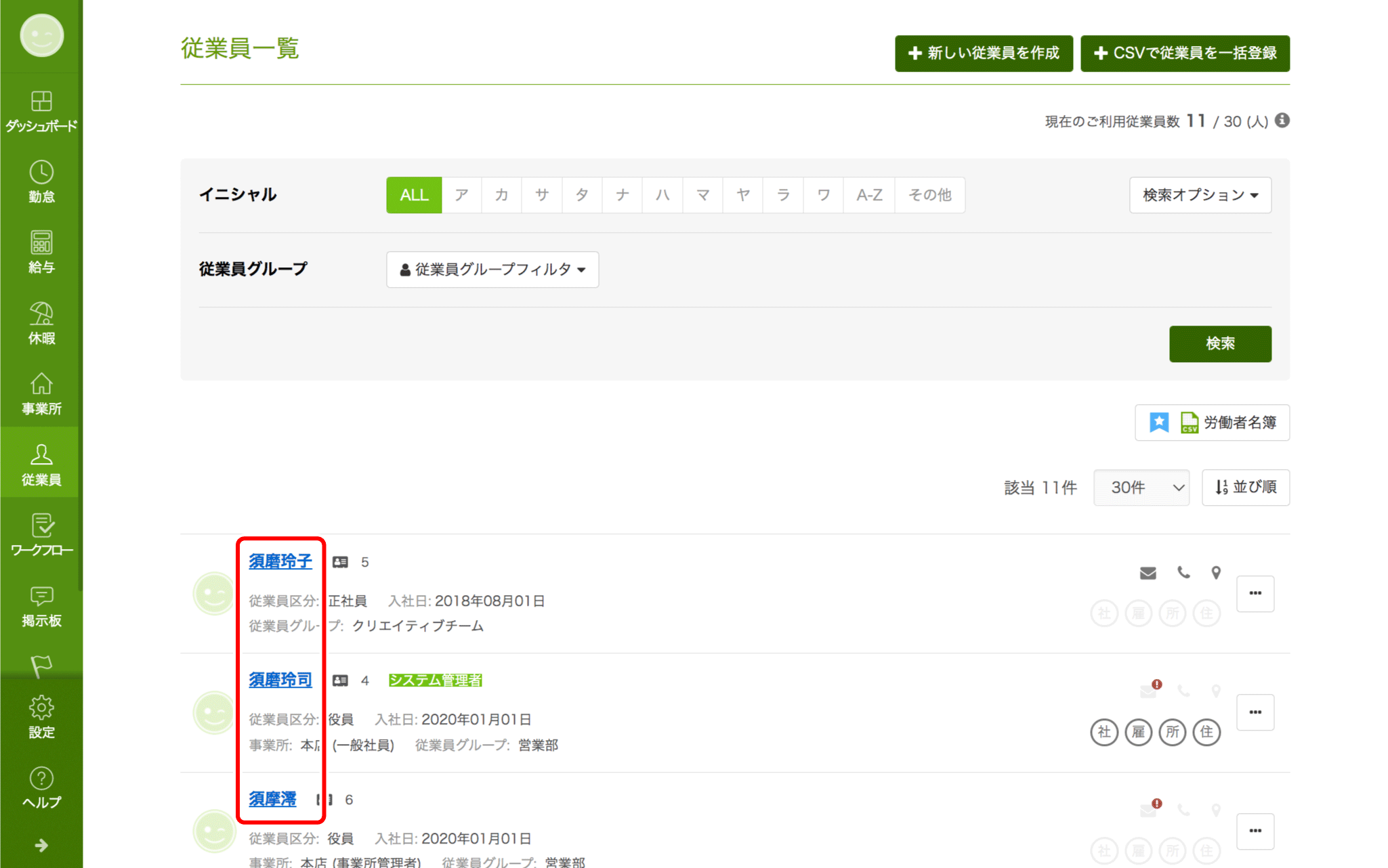Click the avatar of 須磨玲子
The width and height of the screenshot is (1388, 868).
click(x=214, y=594)
